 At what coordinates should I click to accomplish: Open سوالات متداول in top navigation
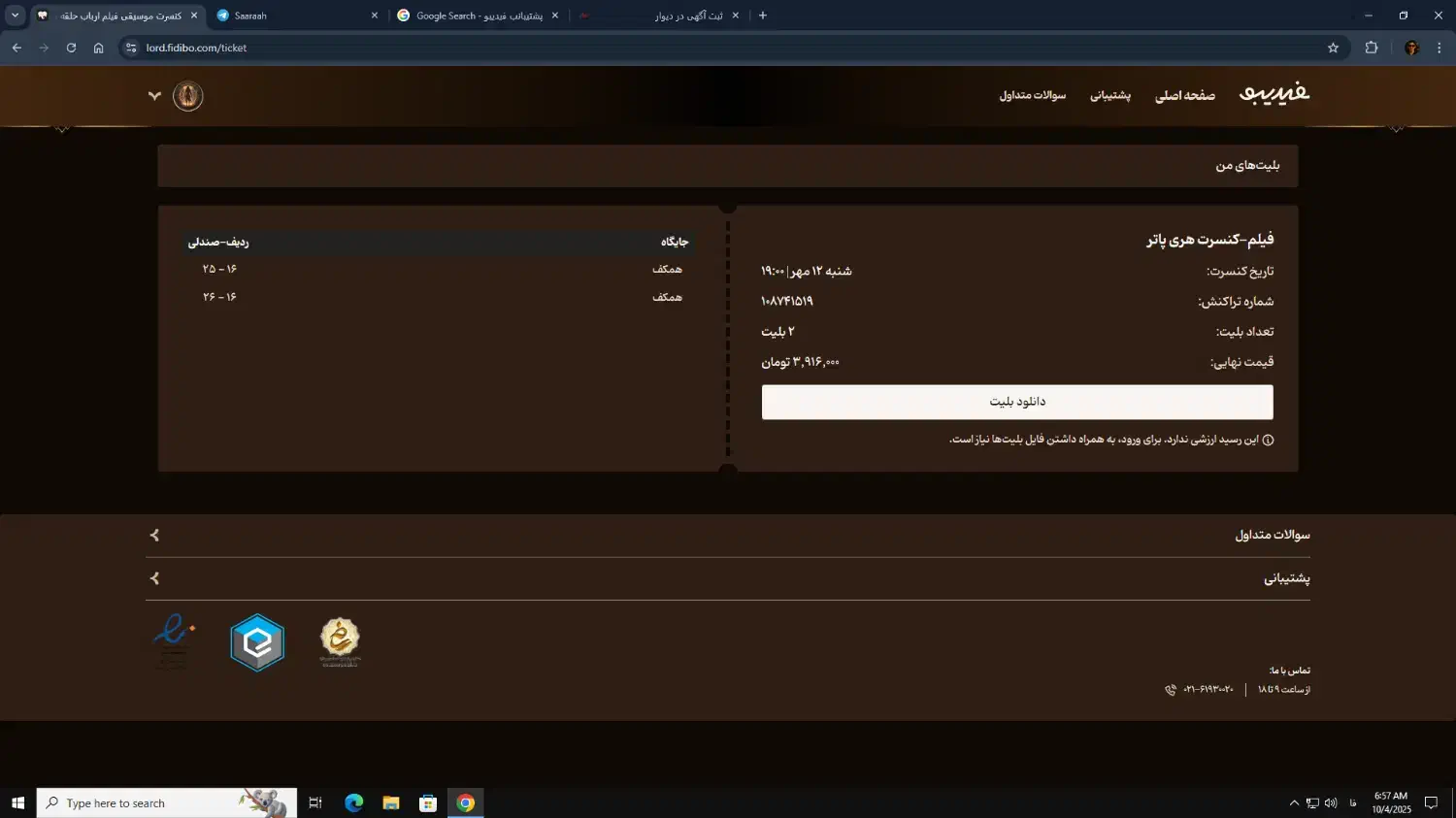click(x=1033, y=95)
